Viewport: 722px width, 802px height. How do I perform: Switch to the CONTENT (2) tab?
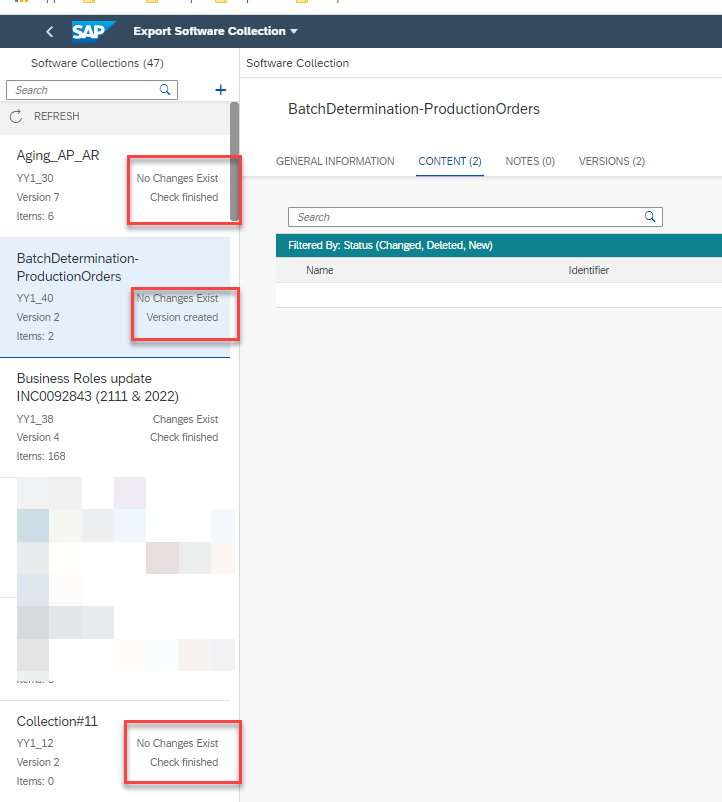click(x=450, y=162)
